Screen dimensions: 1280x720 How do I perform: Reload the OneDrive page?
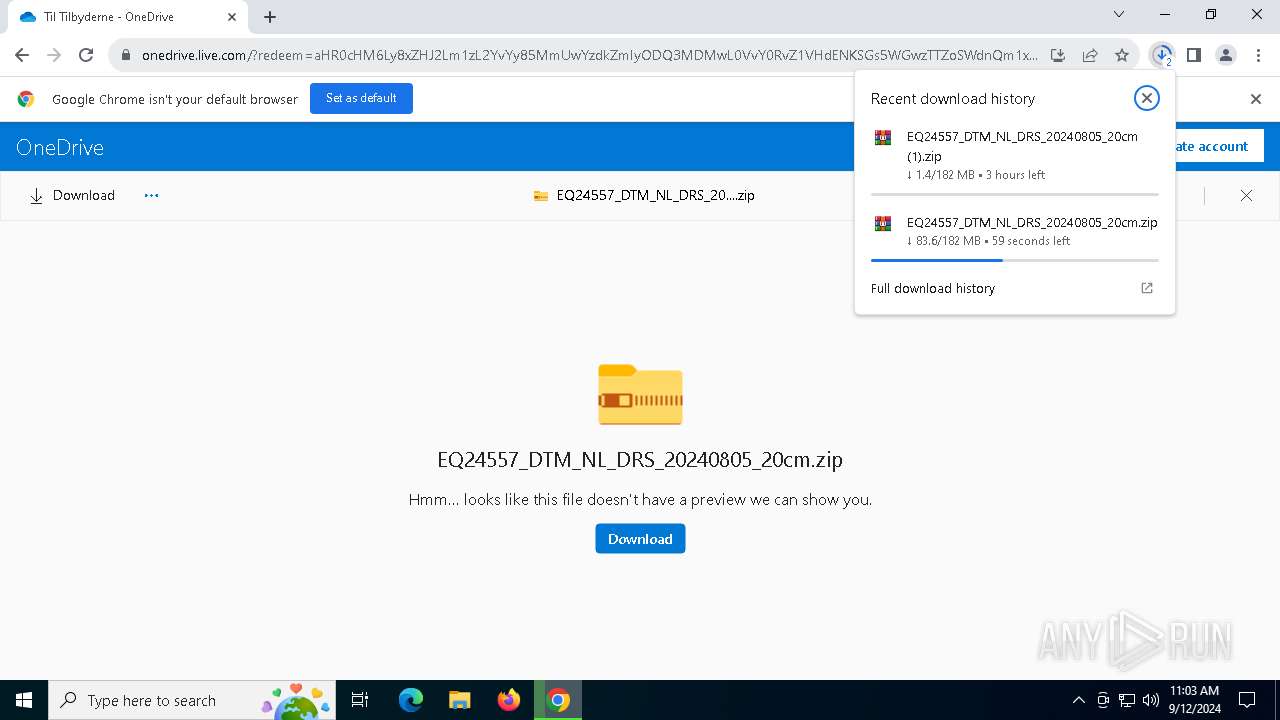coord(86,55)
